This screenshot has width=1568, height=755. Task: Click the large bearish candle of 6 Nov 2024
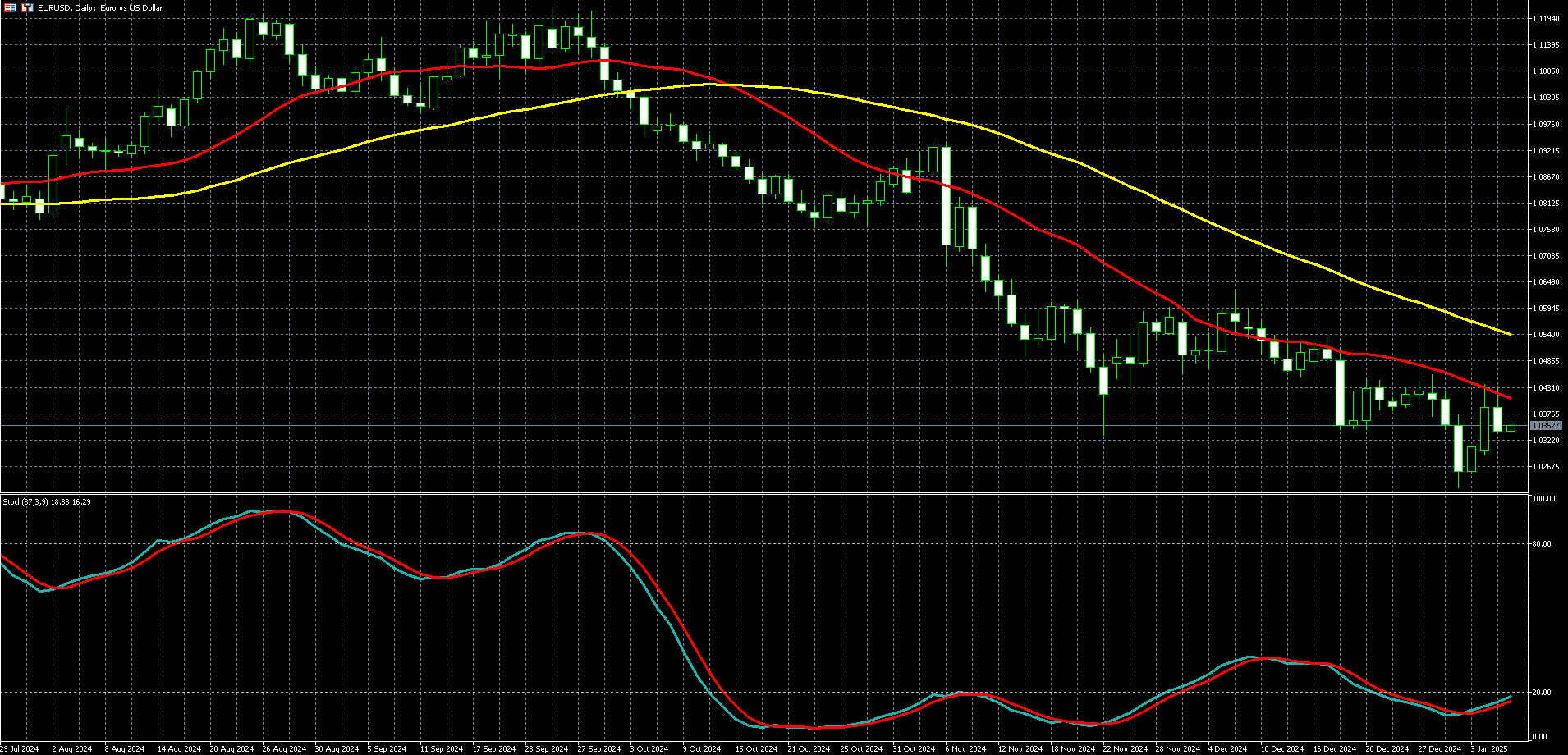(x=947, y=197)
